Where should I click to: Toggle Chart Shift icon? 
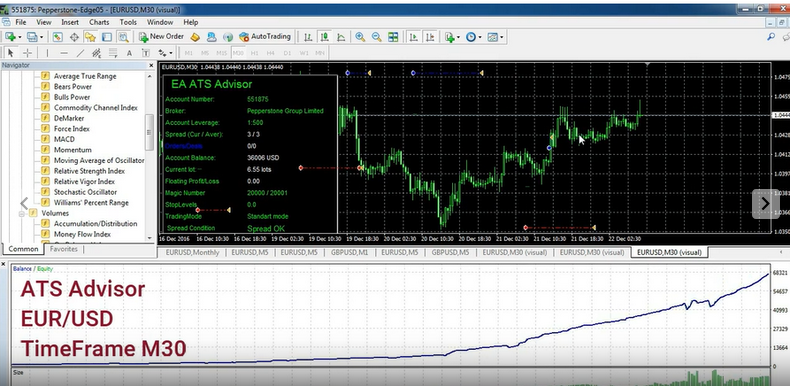click(x=430, y=37)
